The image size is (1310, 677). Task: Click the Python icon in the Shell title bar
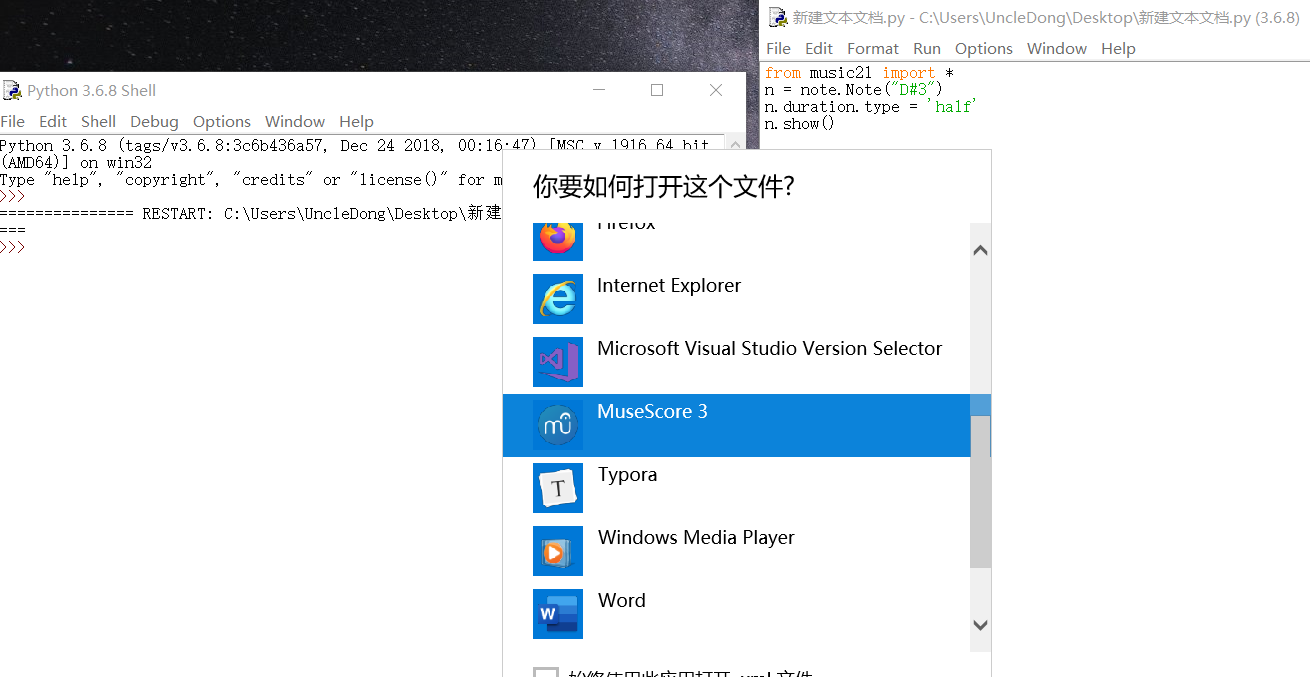coord(11,90)
